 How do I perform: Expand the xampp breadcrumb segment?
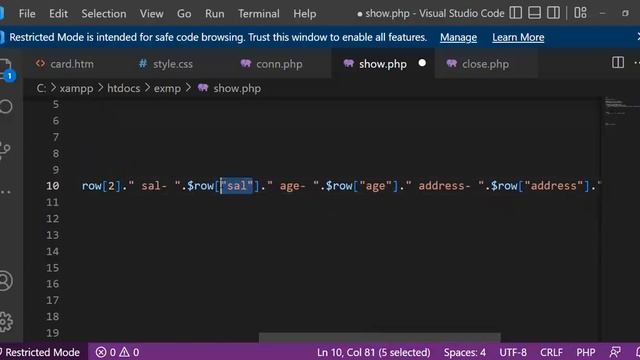tap(76, 88)
